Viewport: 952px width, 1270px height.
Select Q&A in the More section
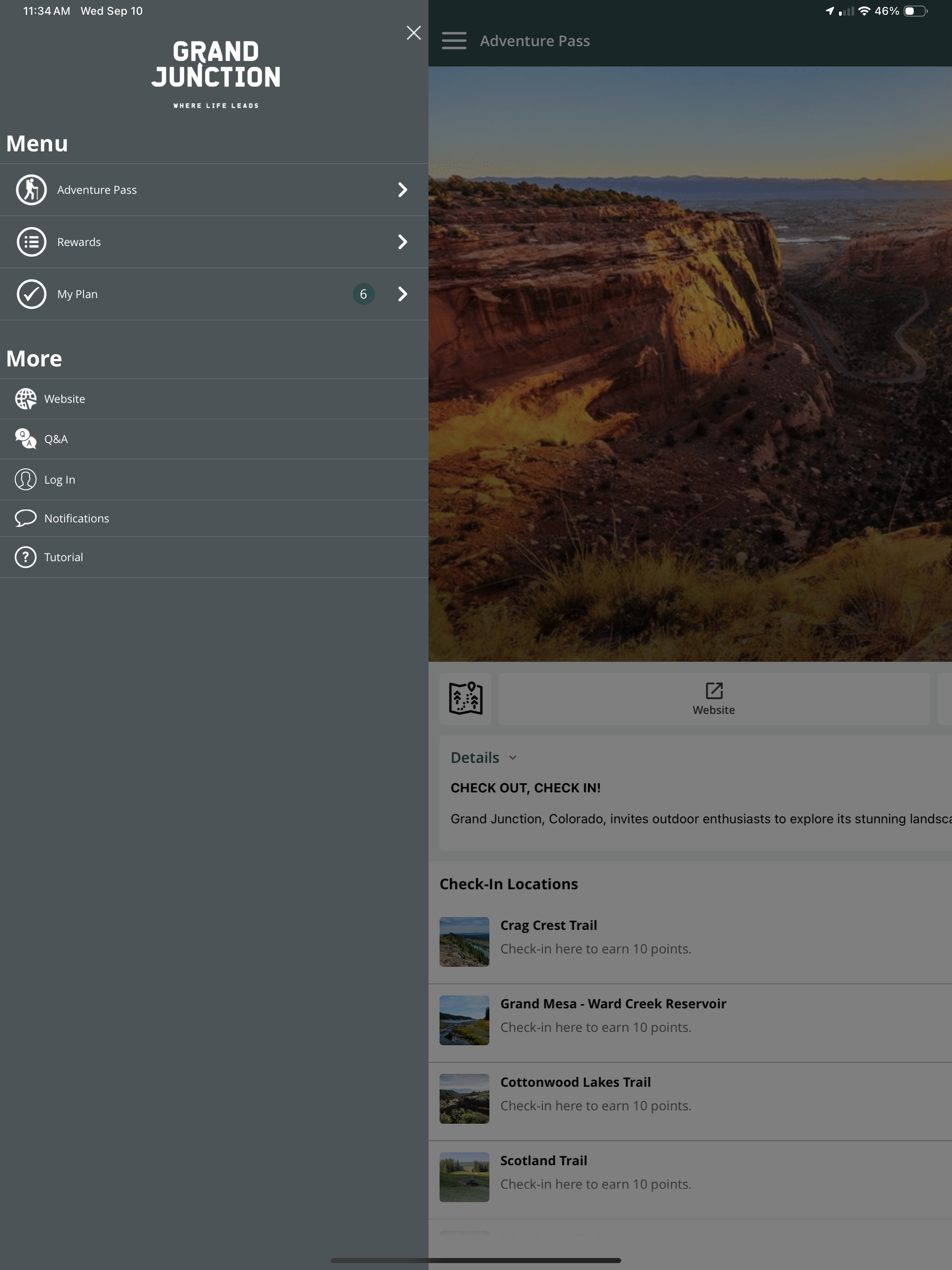coord(214,439)
